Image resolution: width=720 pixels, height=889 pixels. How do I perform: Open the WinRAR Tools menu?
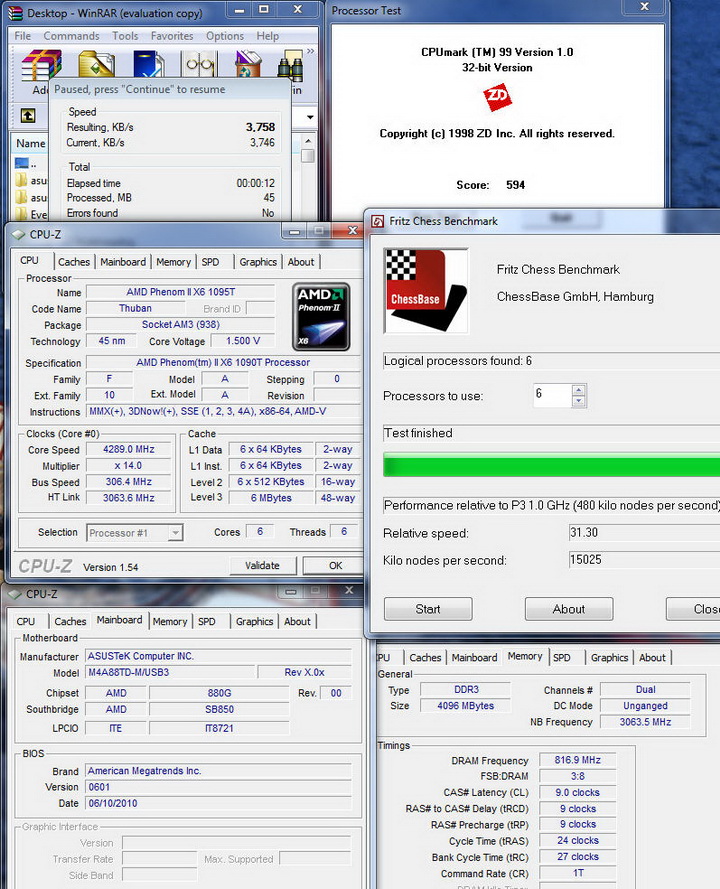coord(125,36)
